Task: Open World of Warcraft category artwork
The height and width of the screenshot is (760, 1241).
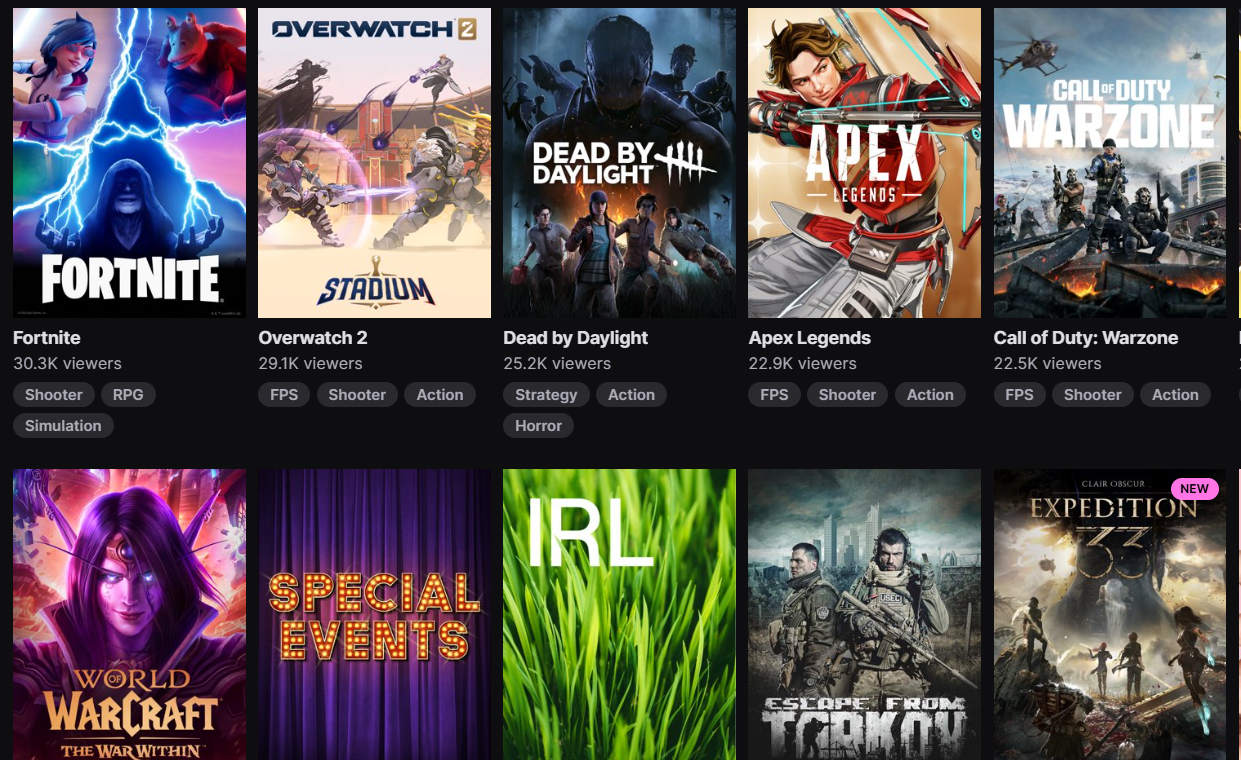Action: tap(129, 615)
